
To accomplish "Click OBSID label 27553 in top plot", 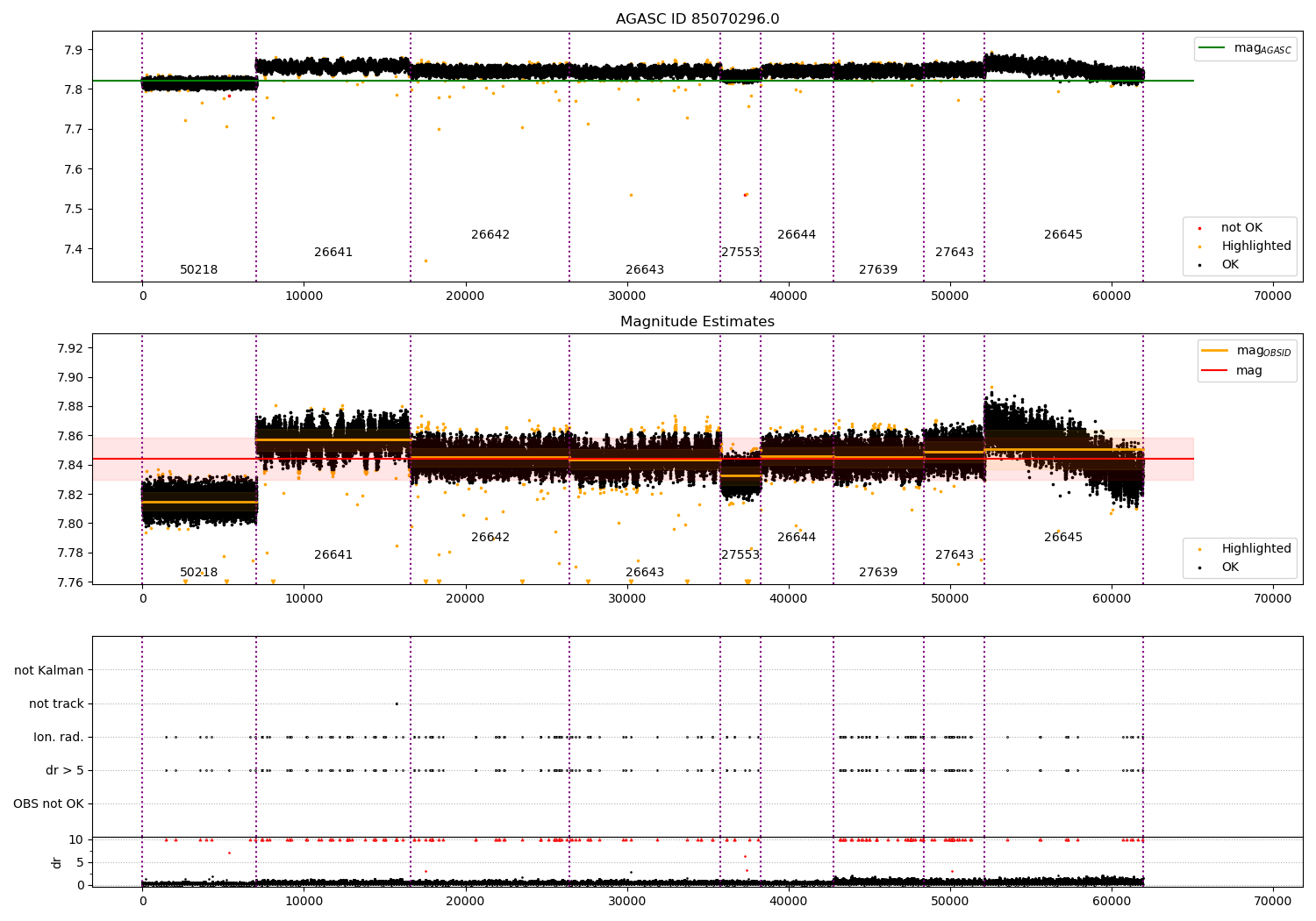I will (740, 253).
